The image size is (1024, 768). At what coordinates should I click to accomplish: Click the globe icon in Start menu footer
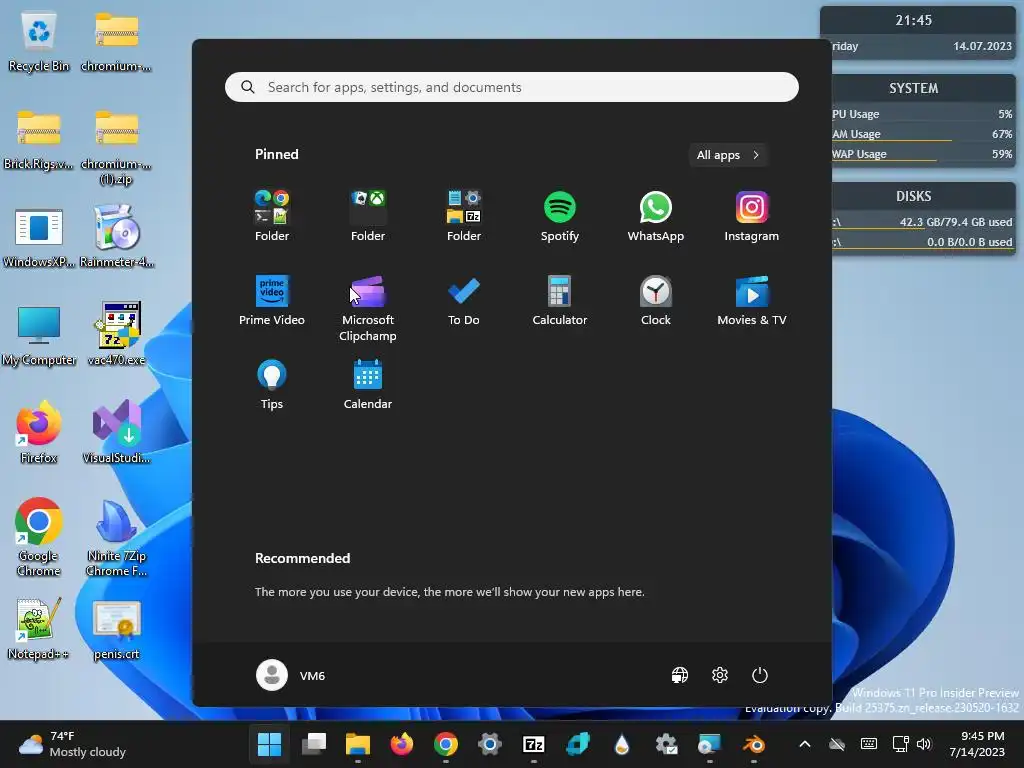[680, 675]
